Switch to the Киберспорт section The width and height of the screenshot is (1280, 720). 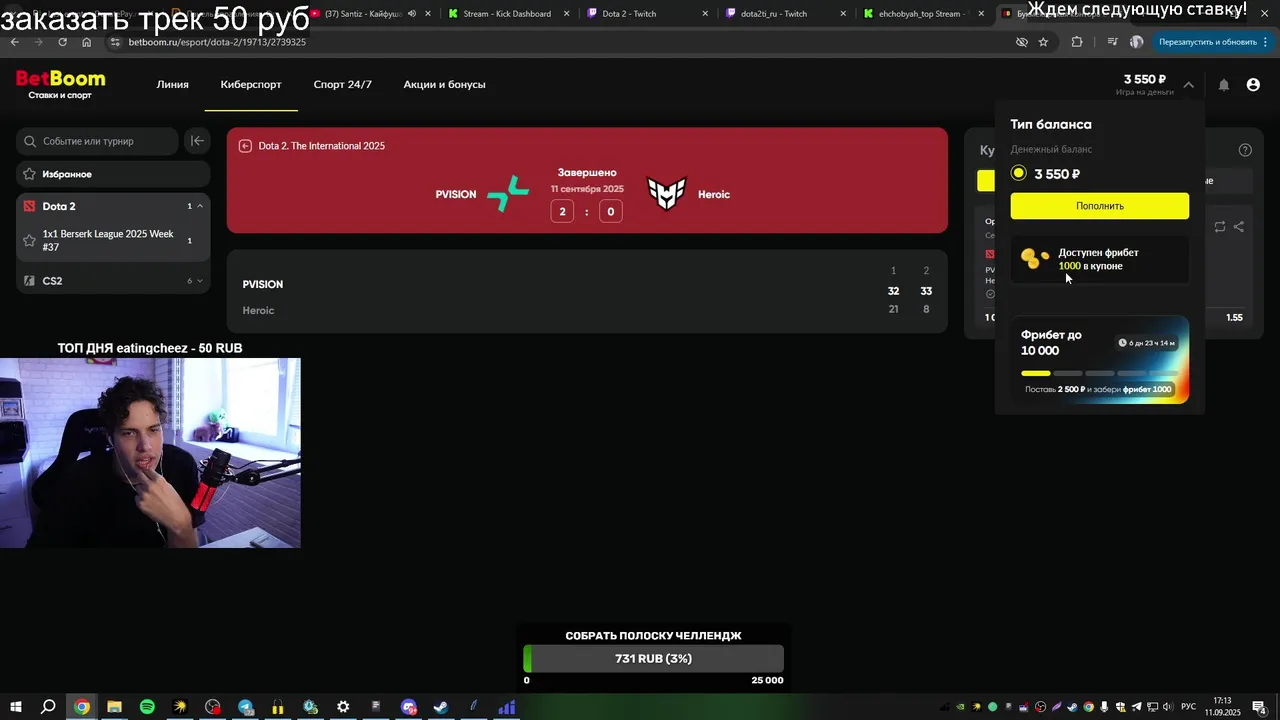(251, 85)
